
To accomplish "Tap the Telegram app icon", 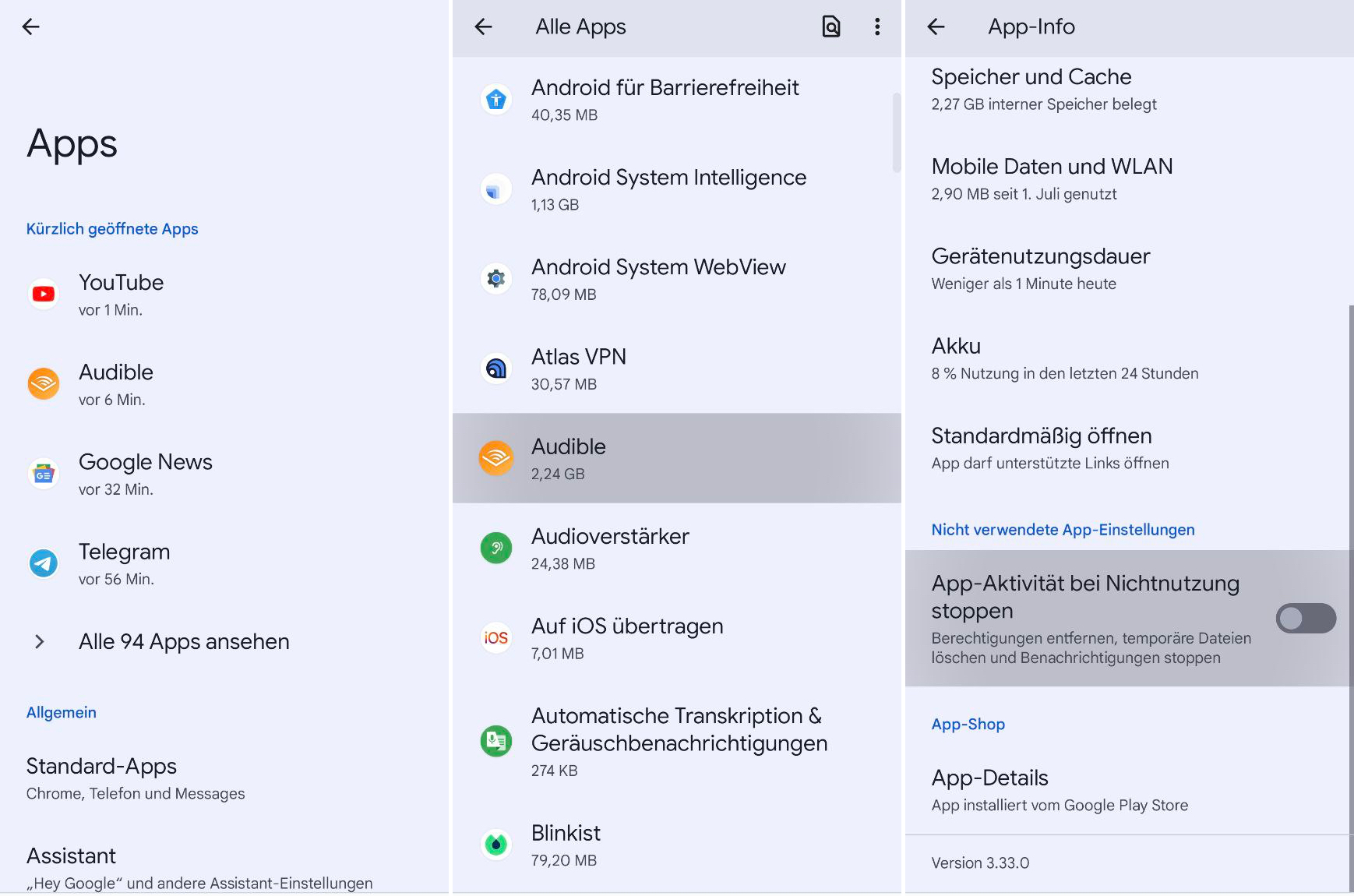I will 44,563.
